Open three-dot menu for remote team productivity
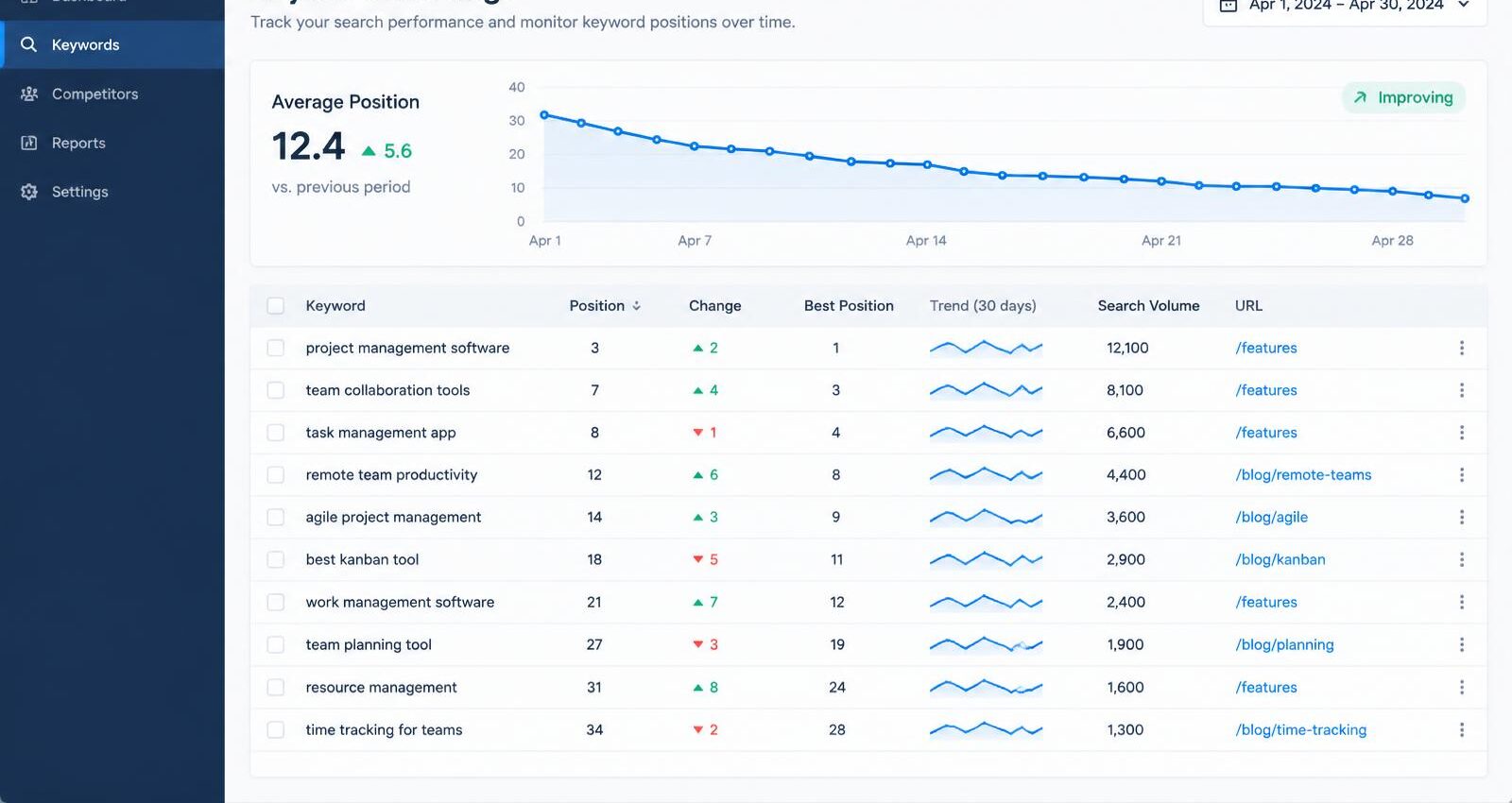Image resolution: width=1512 pixels, height=803 pixels. click(1461, 475)
